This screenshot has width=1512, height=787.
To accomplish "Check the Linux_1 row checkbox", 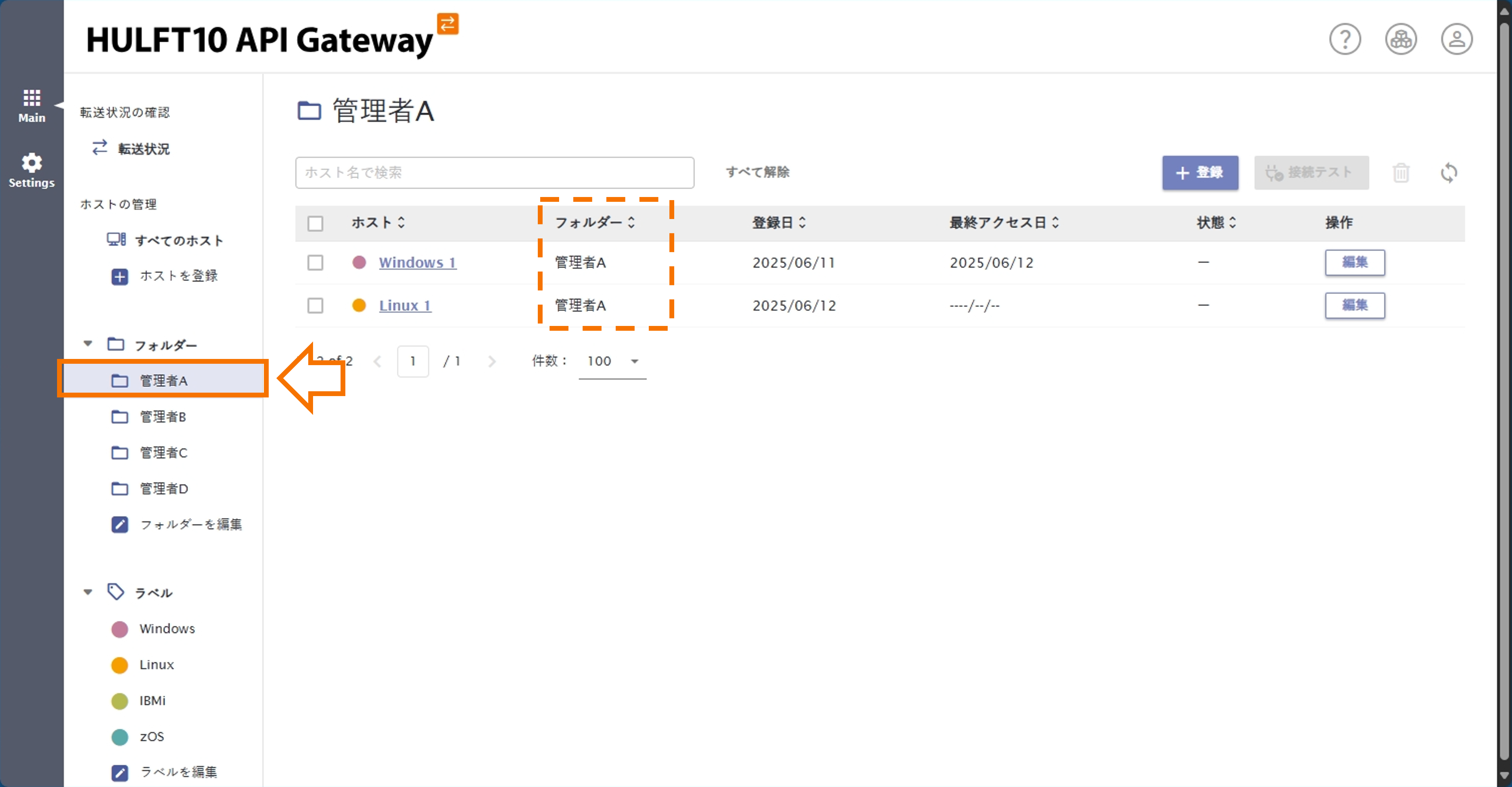I will pos(315,305).
